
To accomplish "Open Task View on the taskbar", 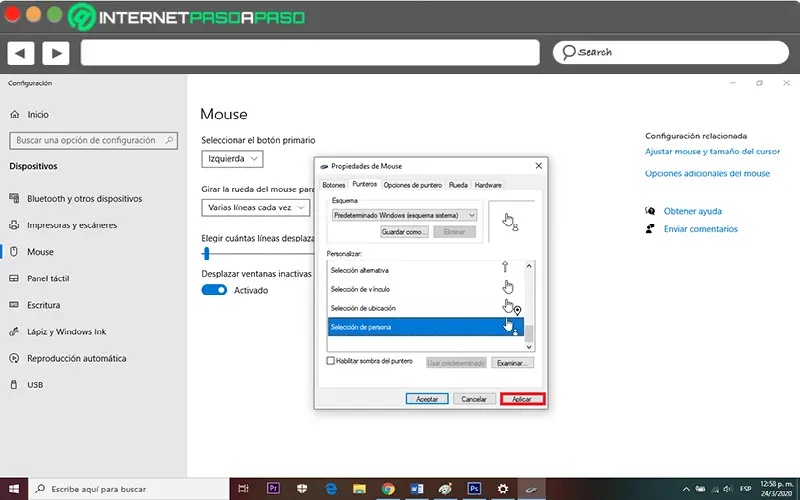I will pyautogui.click(x=243, y=489).
